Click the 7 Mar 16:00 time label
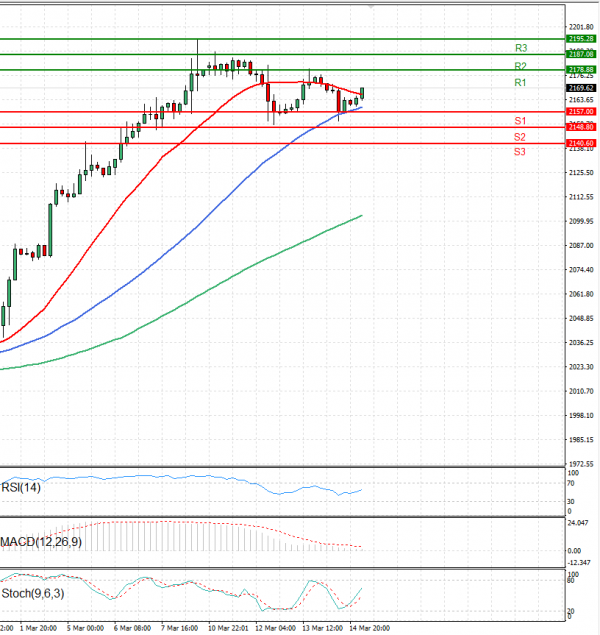This screenshot has height=635, width=600. 179,628
